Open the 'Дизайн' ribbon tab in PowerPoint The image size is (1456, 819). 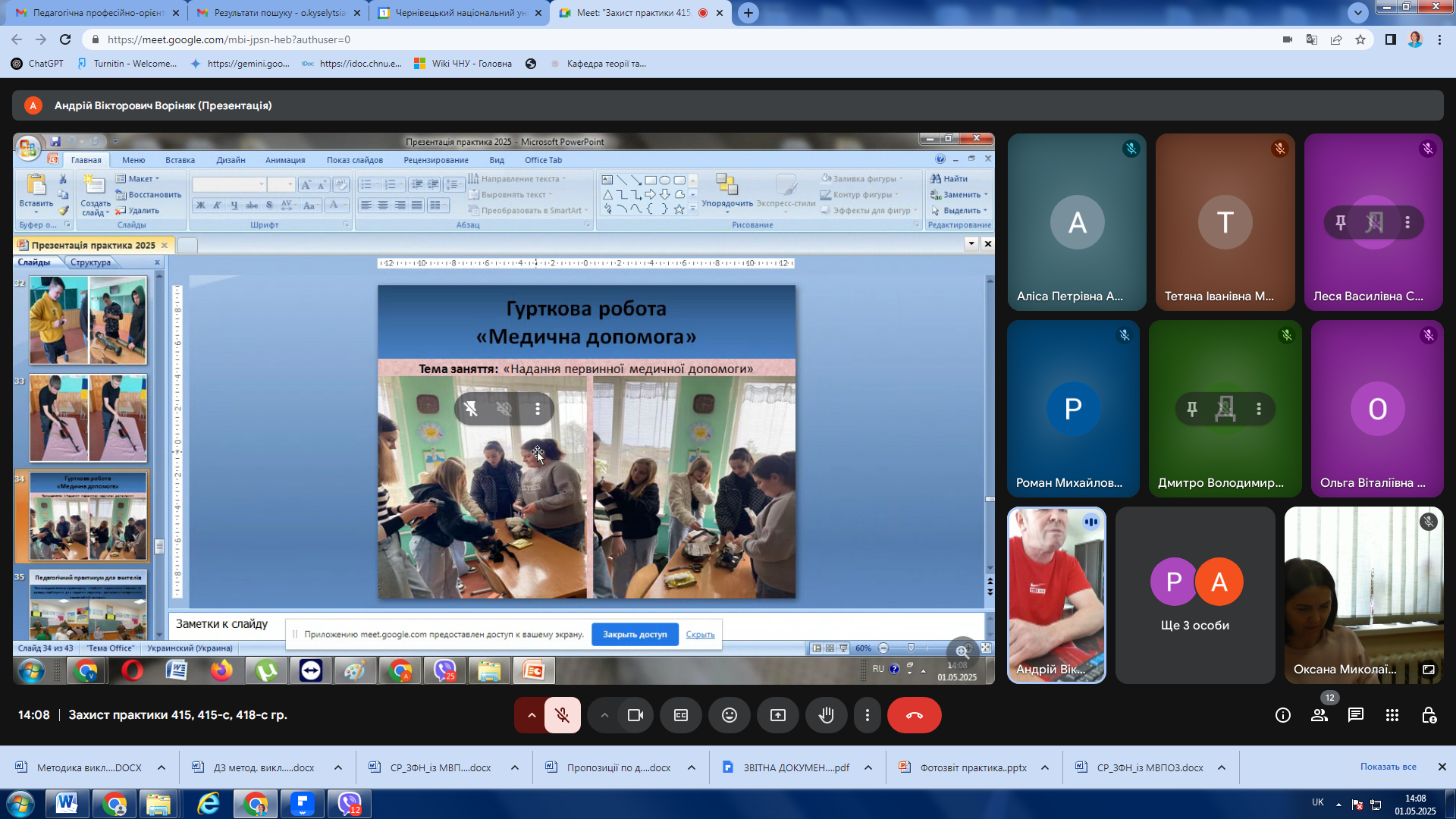tap(231, 160)
